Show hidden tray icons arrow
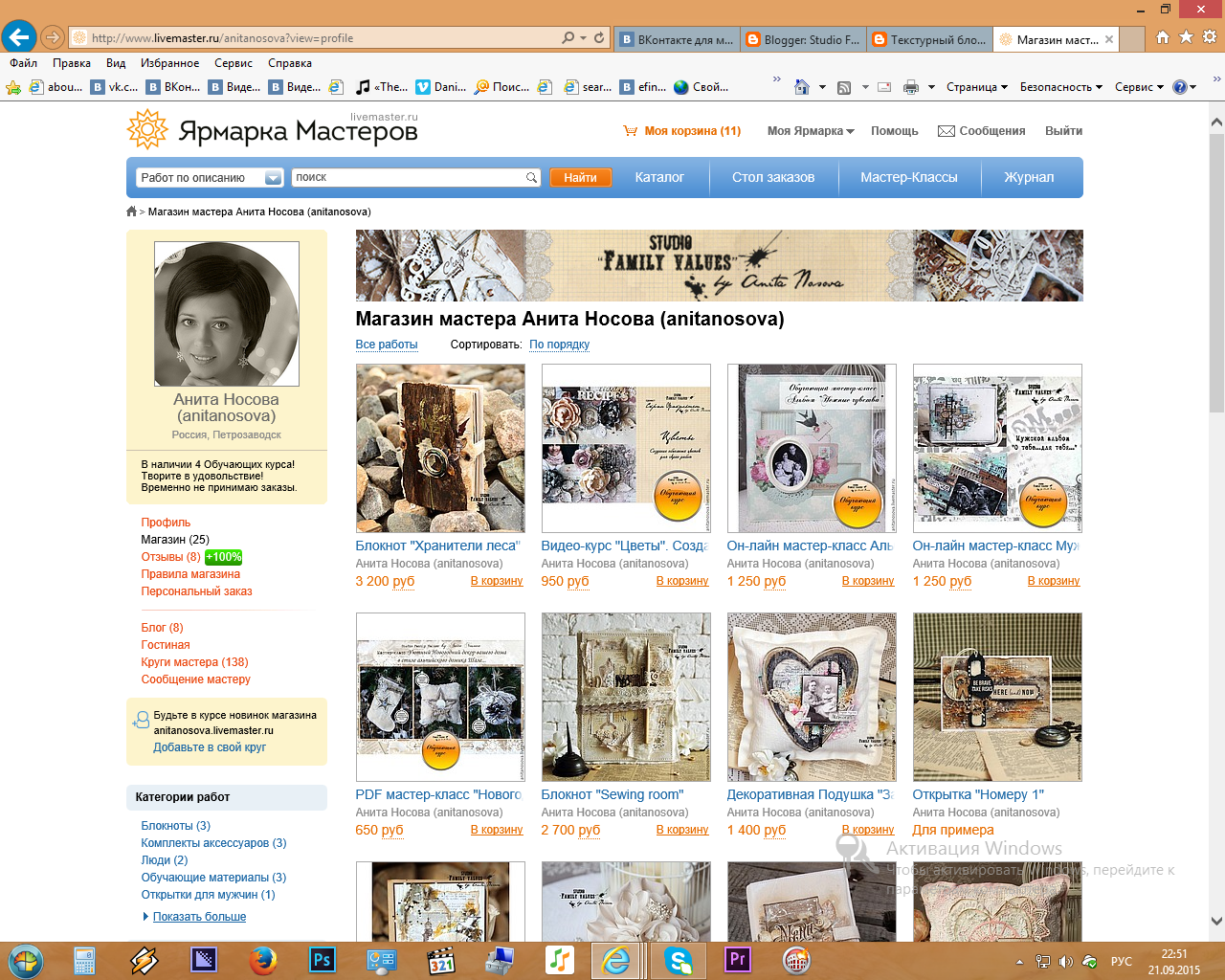Image resolution: width=1225 pixels, height=980 pixels. coord(1019,962)
